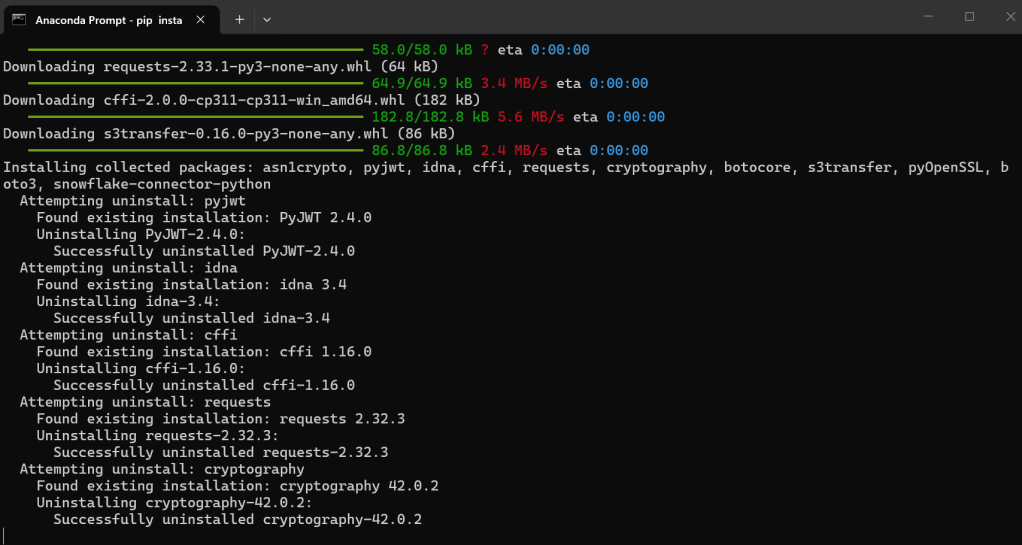The height and width of the screenshot is (545, 1022).
Task: Select the Anaconda Prompt - pip insta tab
Action: coord(100,19)
